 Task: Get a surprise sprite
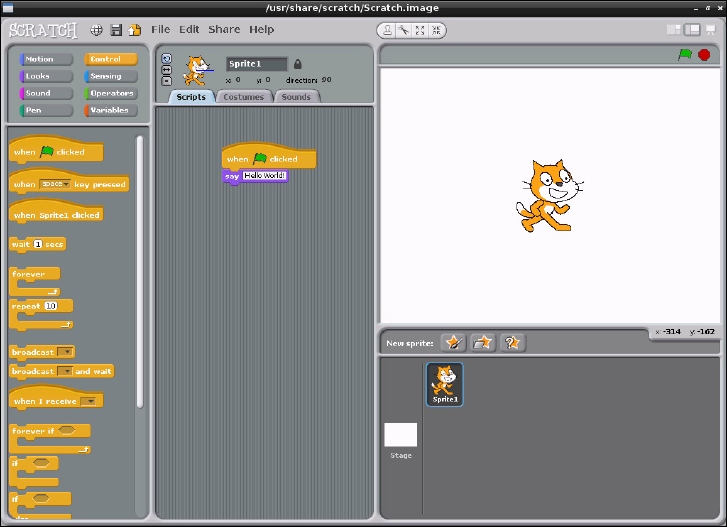click(x=512, y=343)
